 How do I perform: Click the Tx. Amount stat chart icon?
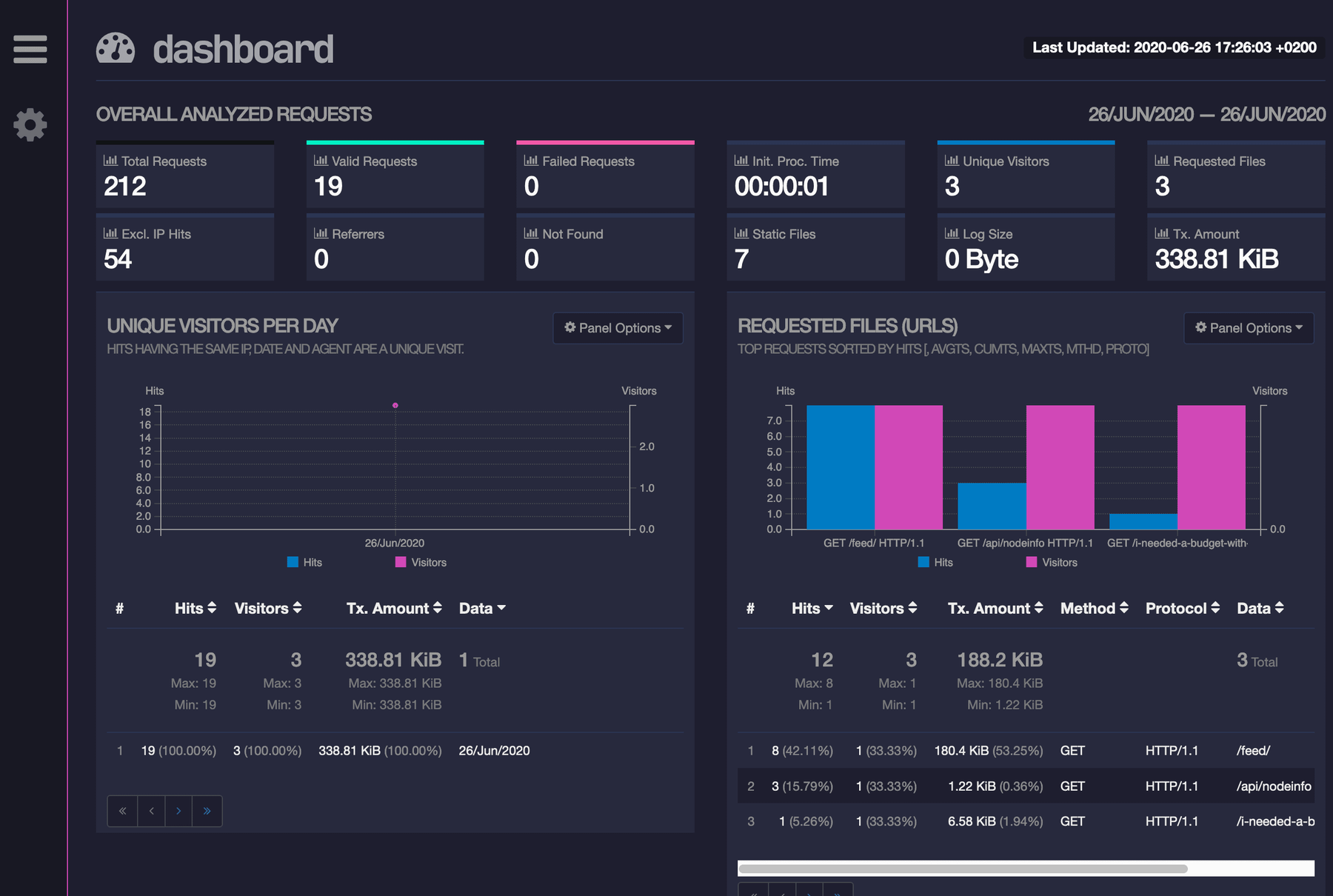click(1162, 233)
